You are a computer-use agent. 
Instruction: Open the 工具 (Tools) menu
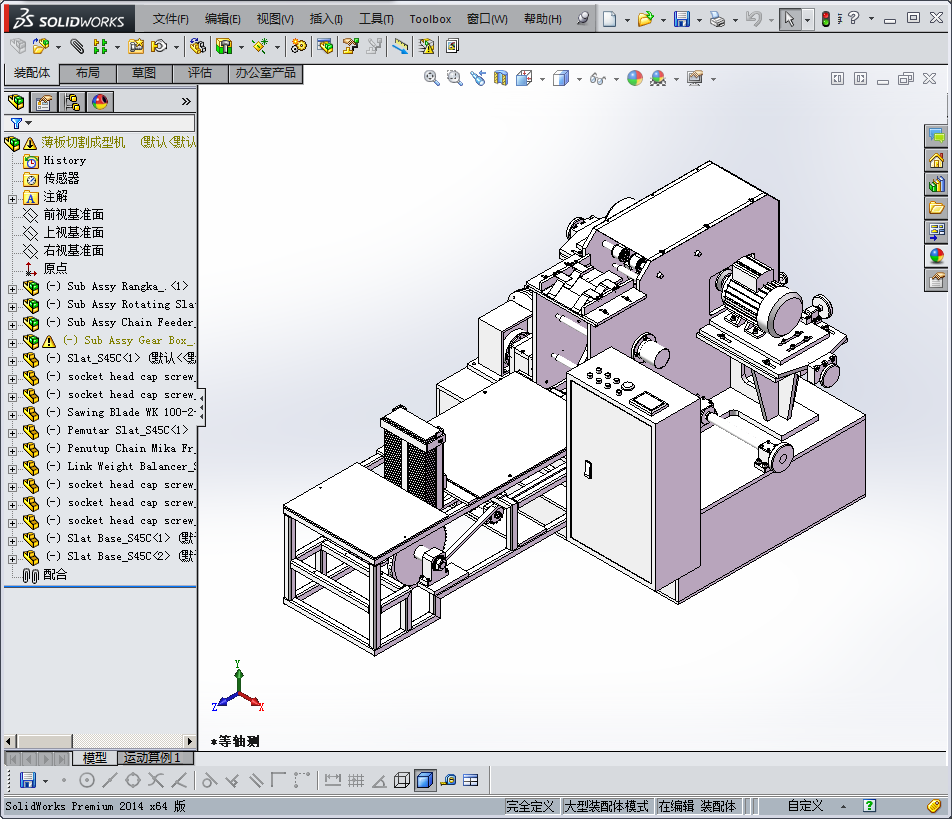376,19
